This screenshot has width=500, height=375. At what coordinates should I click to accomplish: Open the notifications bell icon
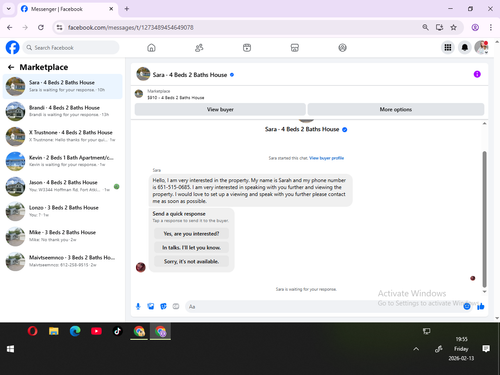tap(465, 48)
